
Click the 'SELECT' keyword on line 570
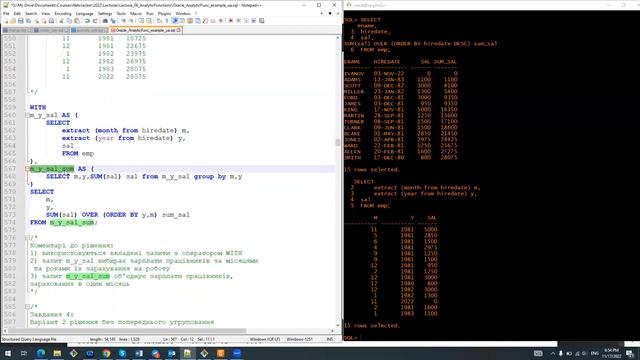click(x=42, y=192)
